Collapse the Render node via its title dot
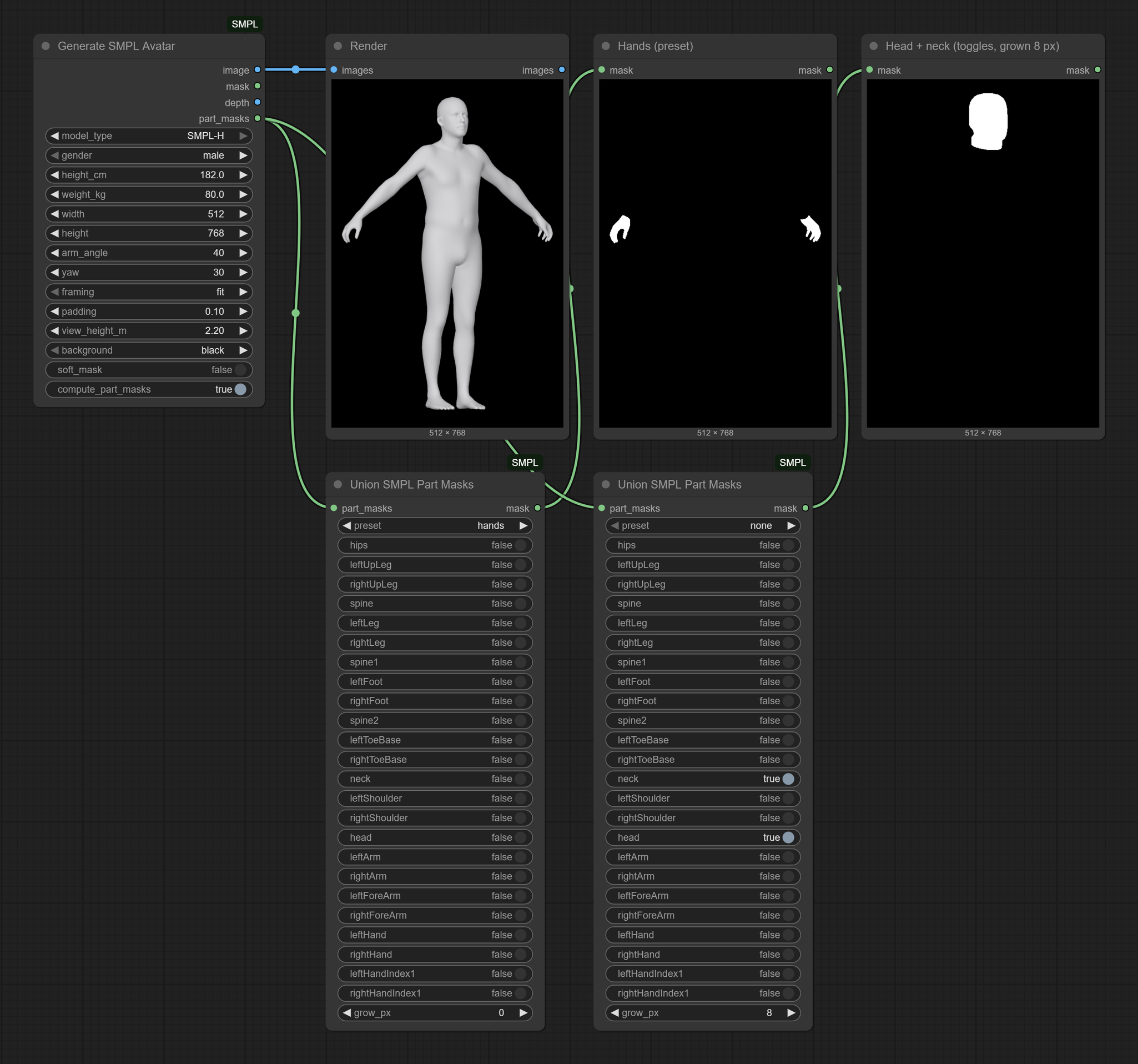This screenshot has height=1064, width=1138. pyautogui.click(x=338, y=46)
